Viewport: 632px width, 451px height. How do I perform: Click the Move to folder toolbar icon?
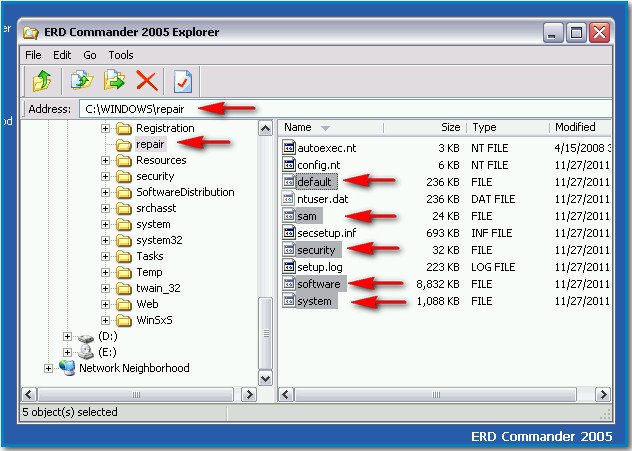[115, 81]
